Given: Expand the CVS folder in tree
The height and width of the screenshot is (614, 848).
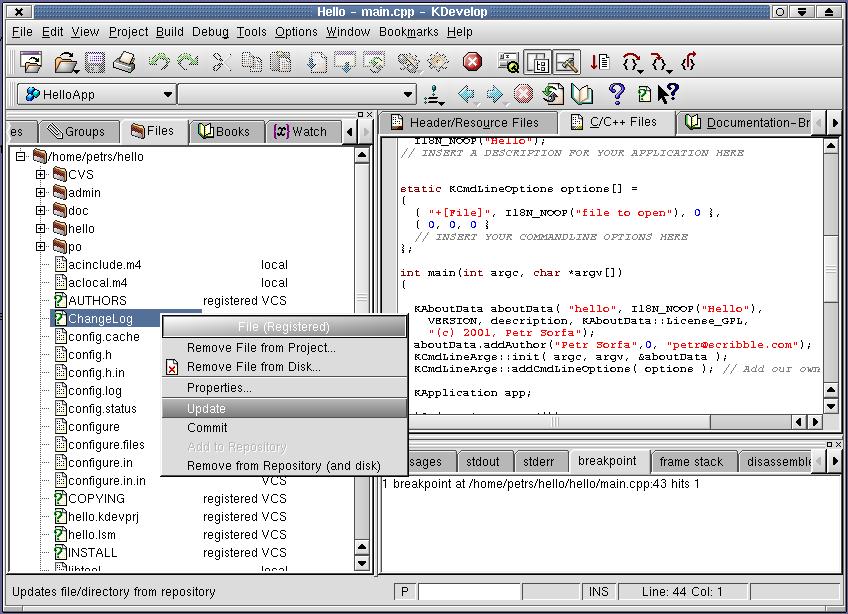Looking at the screenshot, I should tap(41, 175).
